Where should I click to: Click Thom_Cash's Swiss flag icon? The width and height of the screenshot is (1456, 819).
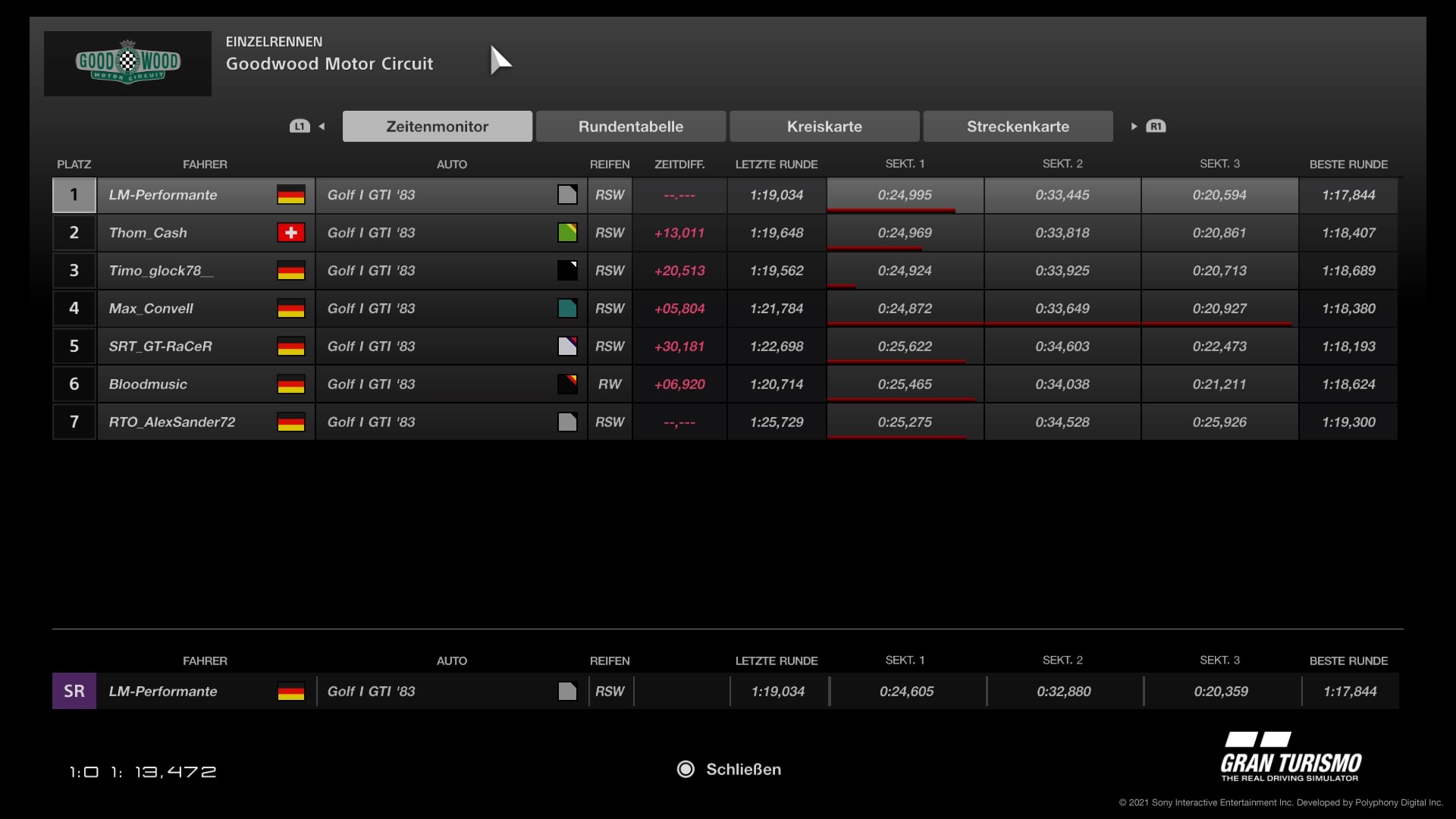(x=290, y=233)
